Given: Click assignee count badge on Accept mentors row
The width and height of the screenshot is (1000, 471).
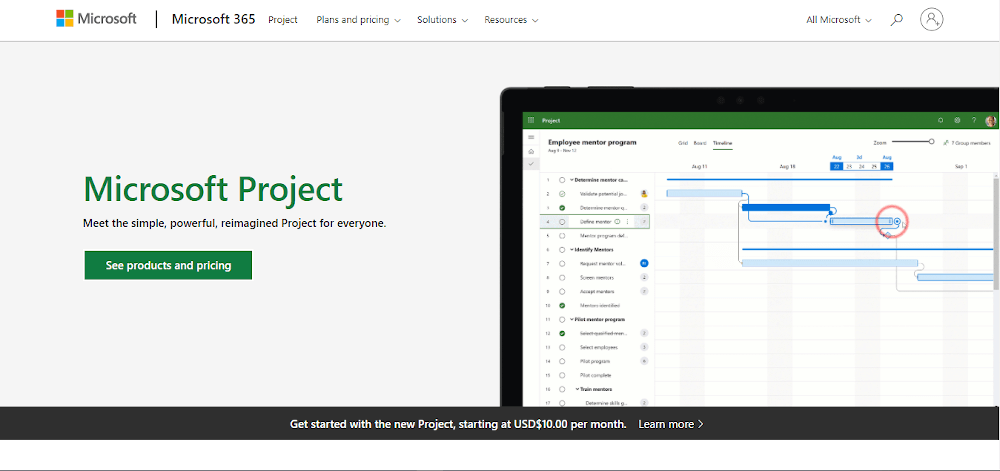Looking at the screenshot, I should (644, 291).
